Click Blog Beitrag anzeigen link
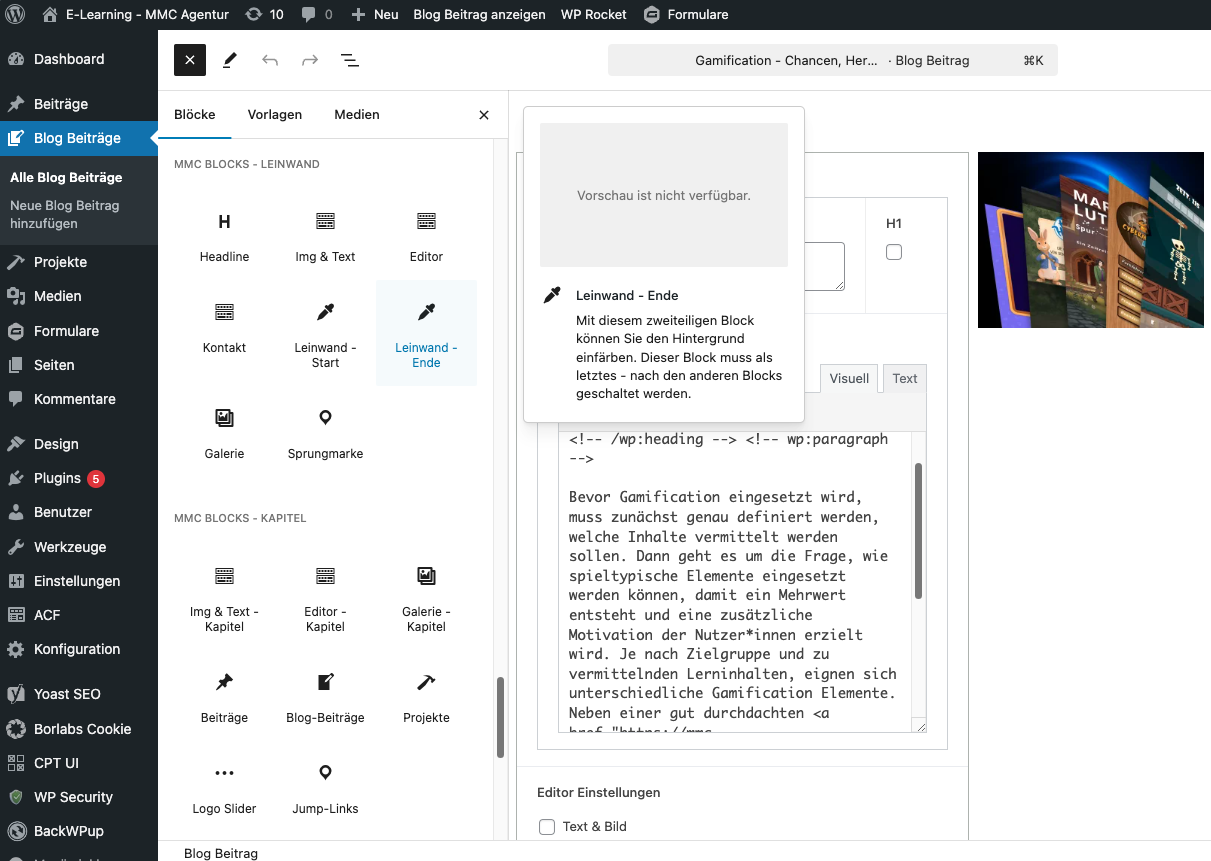This screenshot has width=1211, height=861. pyautogui.click(x=479, y=14)
